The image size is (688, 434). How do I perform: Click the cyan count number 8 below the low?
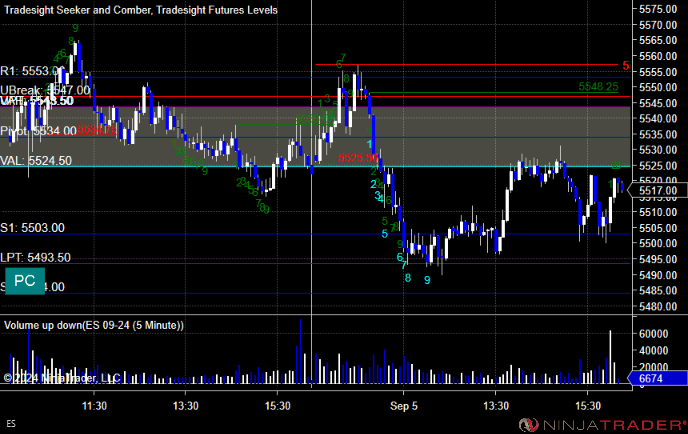click(408, 278)
